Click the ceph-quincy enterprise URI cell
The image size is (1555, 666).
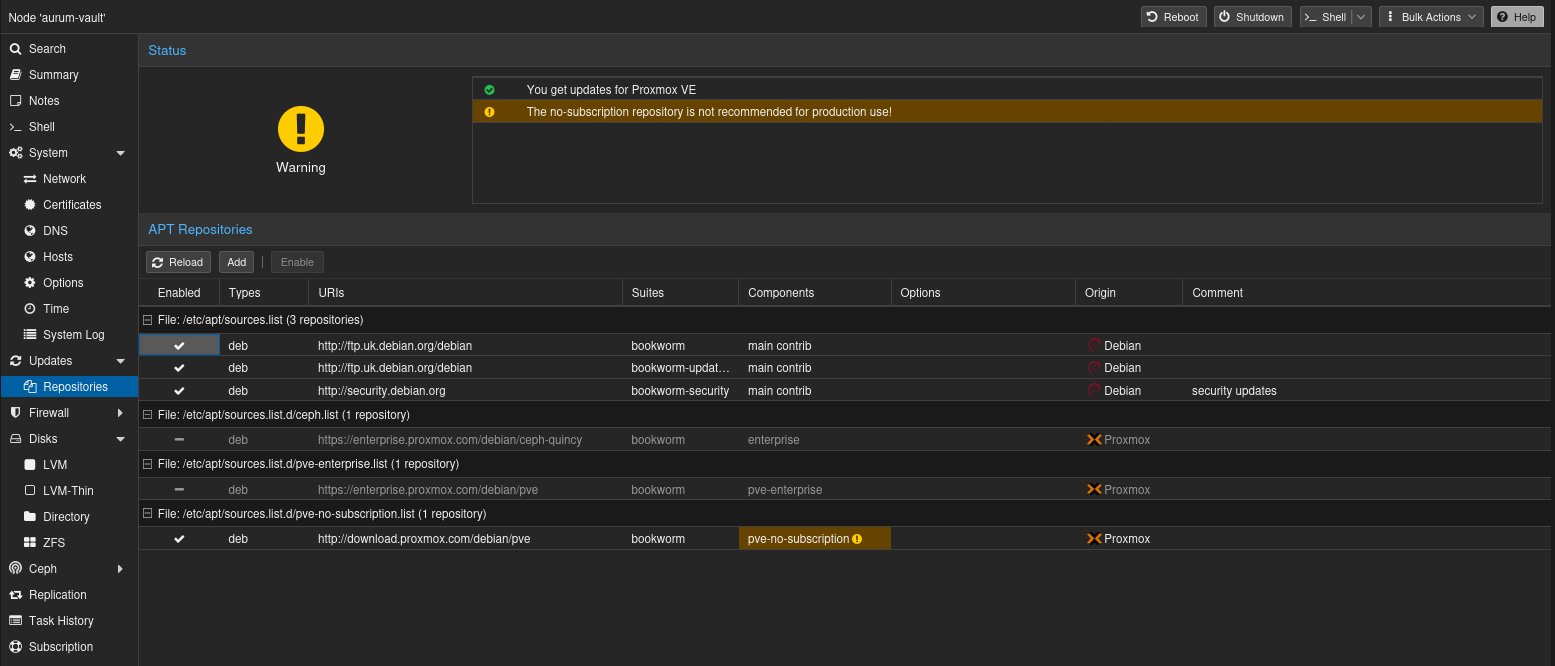click(x=465, y=440)
